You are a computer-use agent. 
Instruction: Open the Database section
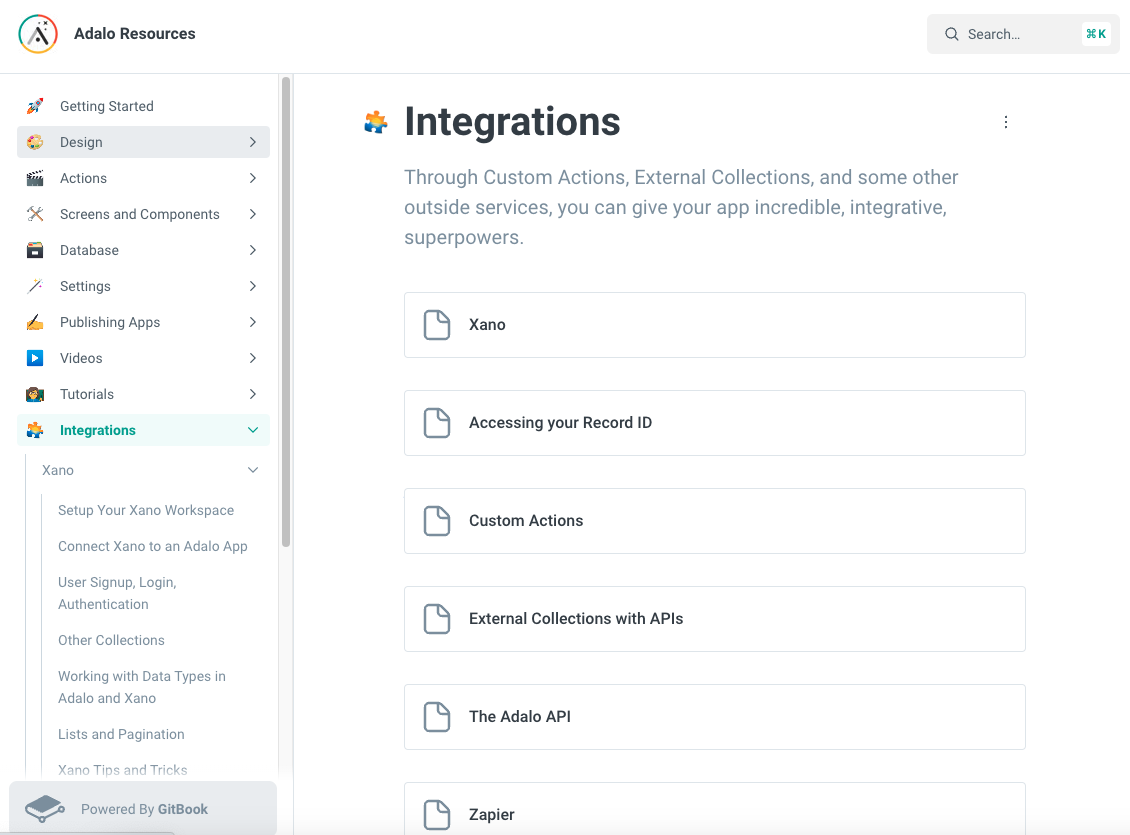pos(143,250)
